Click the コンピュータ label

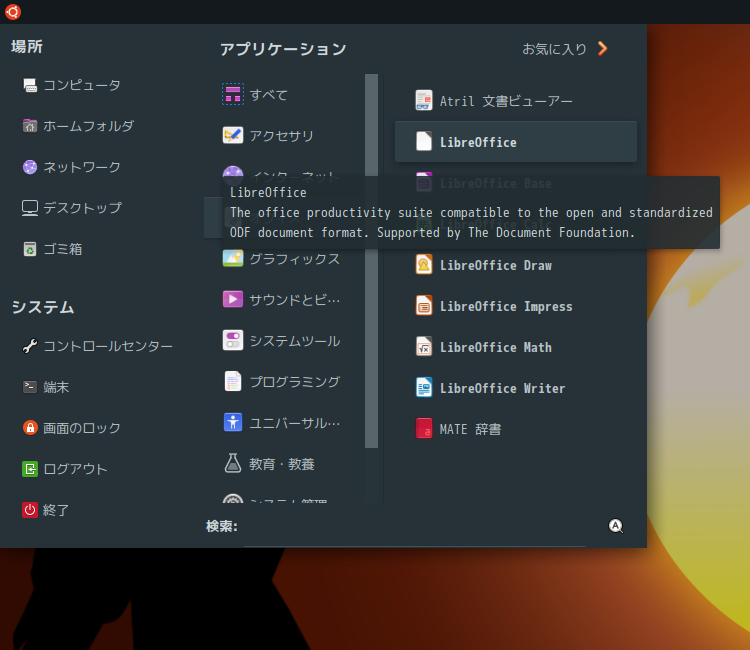[82, 86]
